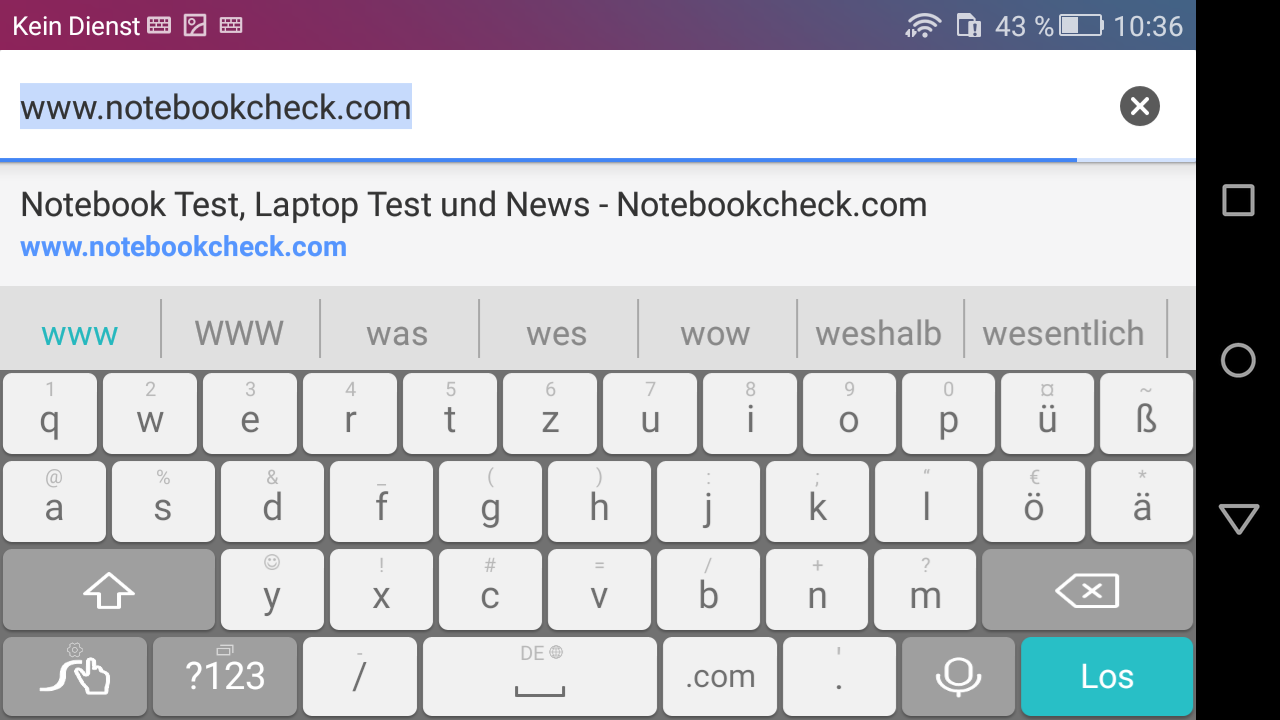Tap the highlighted URL address field
This screenshot has width=1280, height=720.
point(560,106)
